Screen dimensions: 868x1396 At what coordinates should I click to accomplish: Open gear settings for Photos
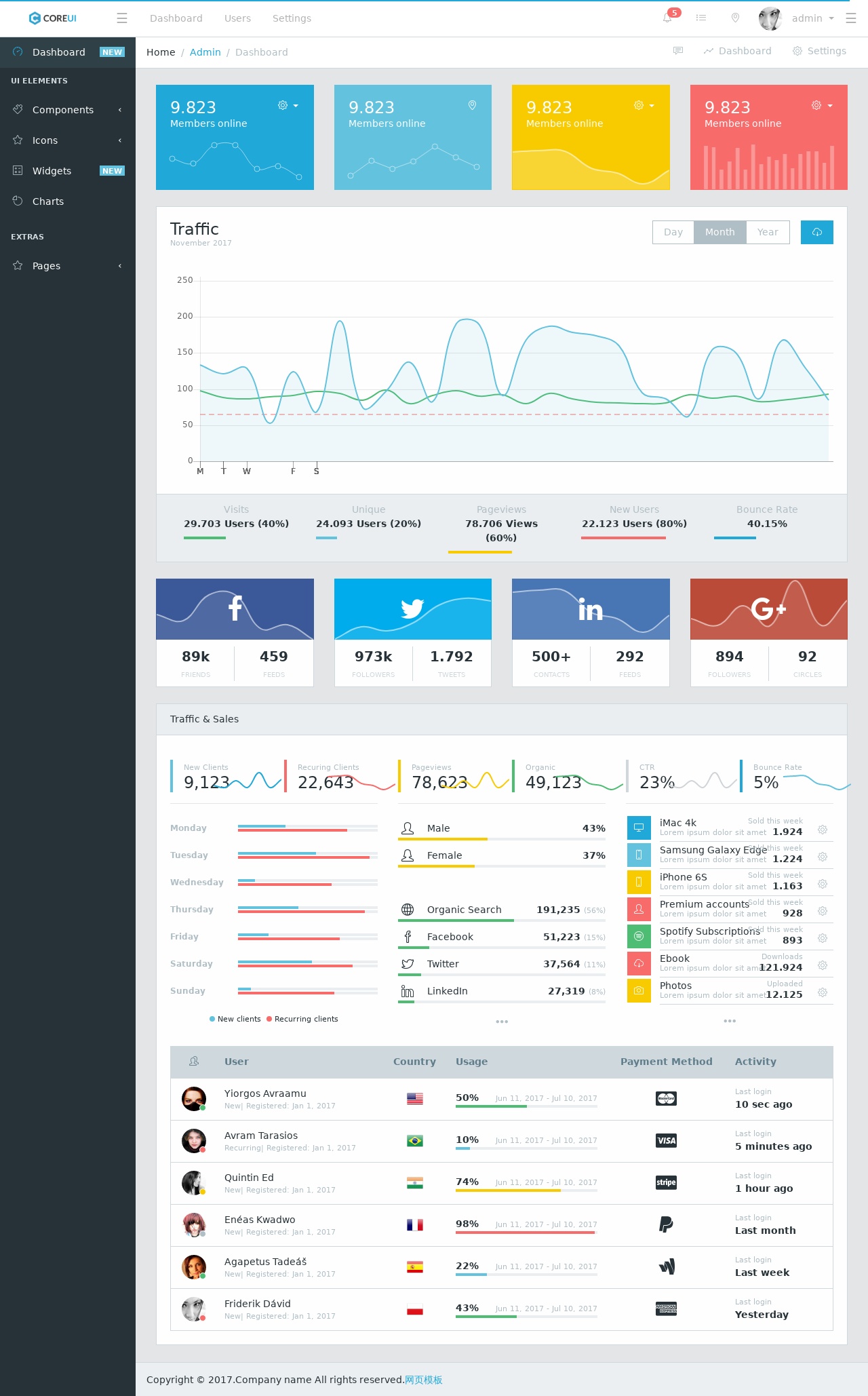pyautogui.click(x=823, y=992)
